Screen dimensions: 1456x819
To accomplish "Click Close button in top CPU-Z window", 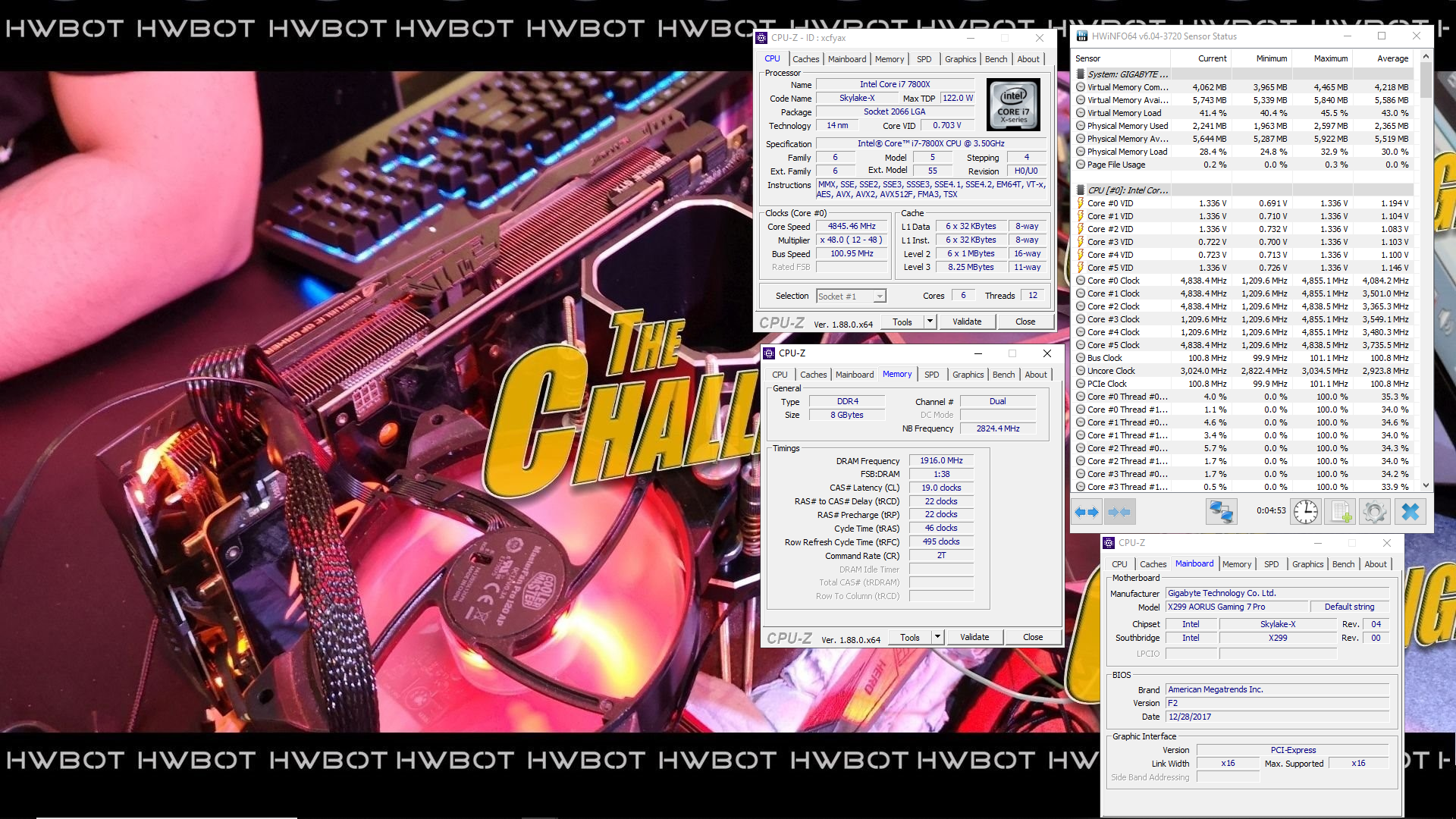I will (1025, 322).
